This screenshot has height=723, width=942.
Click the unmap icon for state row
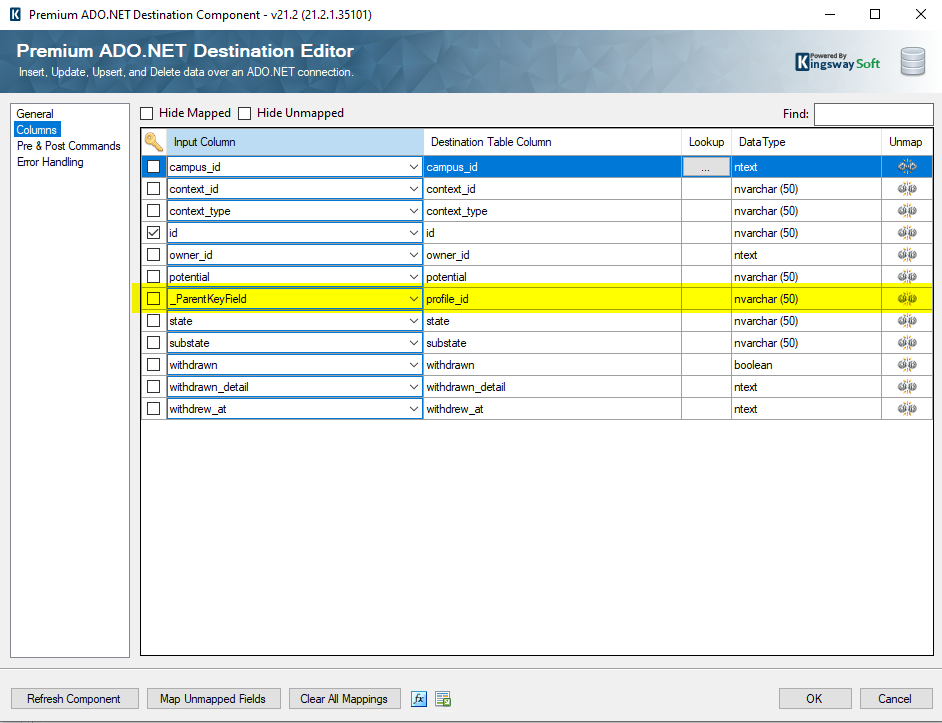click(x=907, y=320)
